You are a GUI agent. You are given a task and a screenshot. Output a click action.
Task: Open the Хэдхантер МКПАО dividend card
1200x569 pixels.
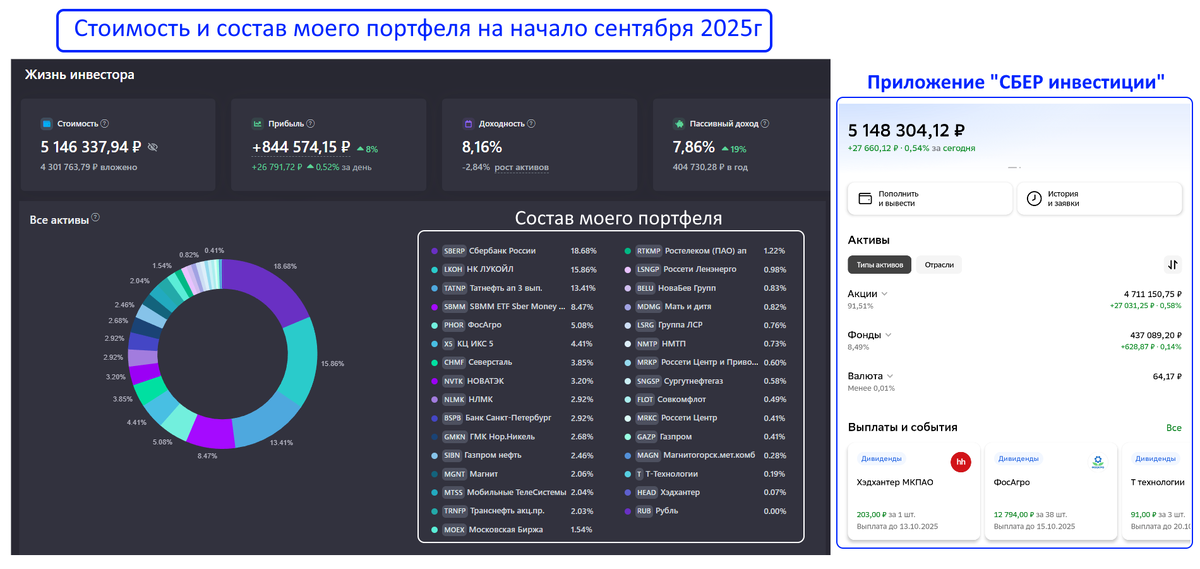(x=912, y=492)
